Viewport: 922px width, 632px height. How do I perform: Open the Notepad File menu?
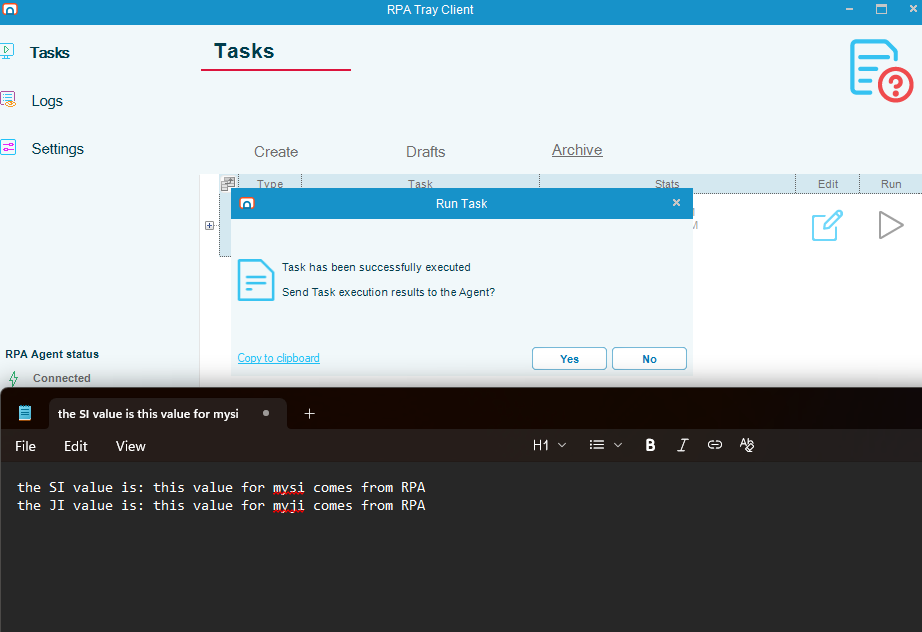(x=26, y=446)
